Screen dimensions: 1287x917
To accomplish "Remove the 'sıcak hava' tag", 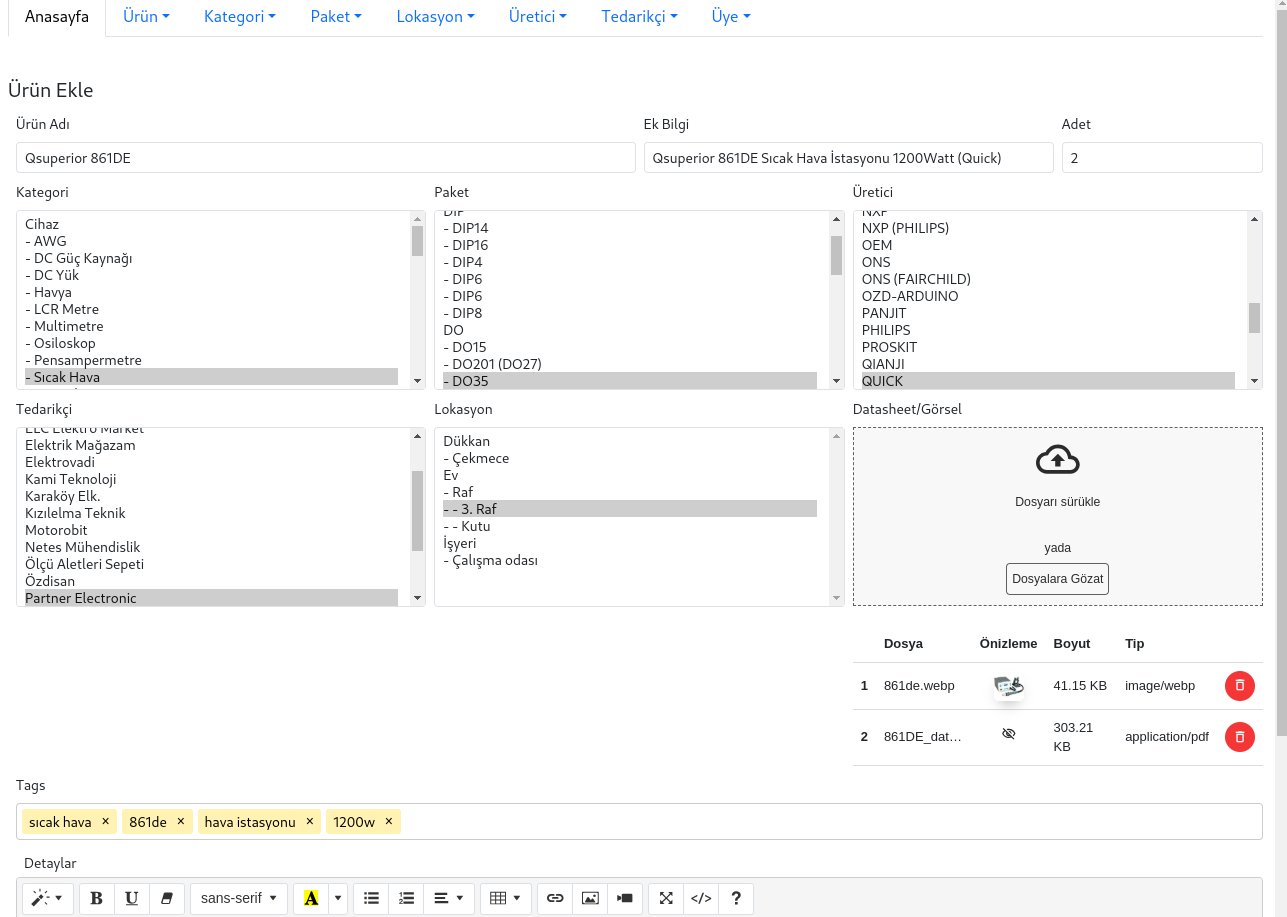I will click(105, 821).
